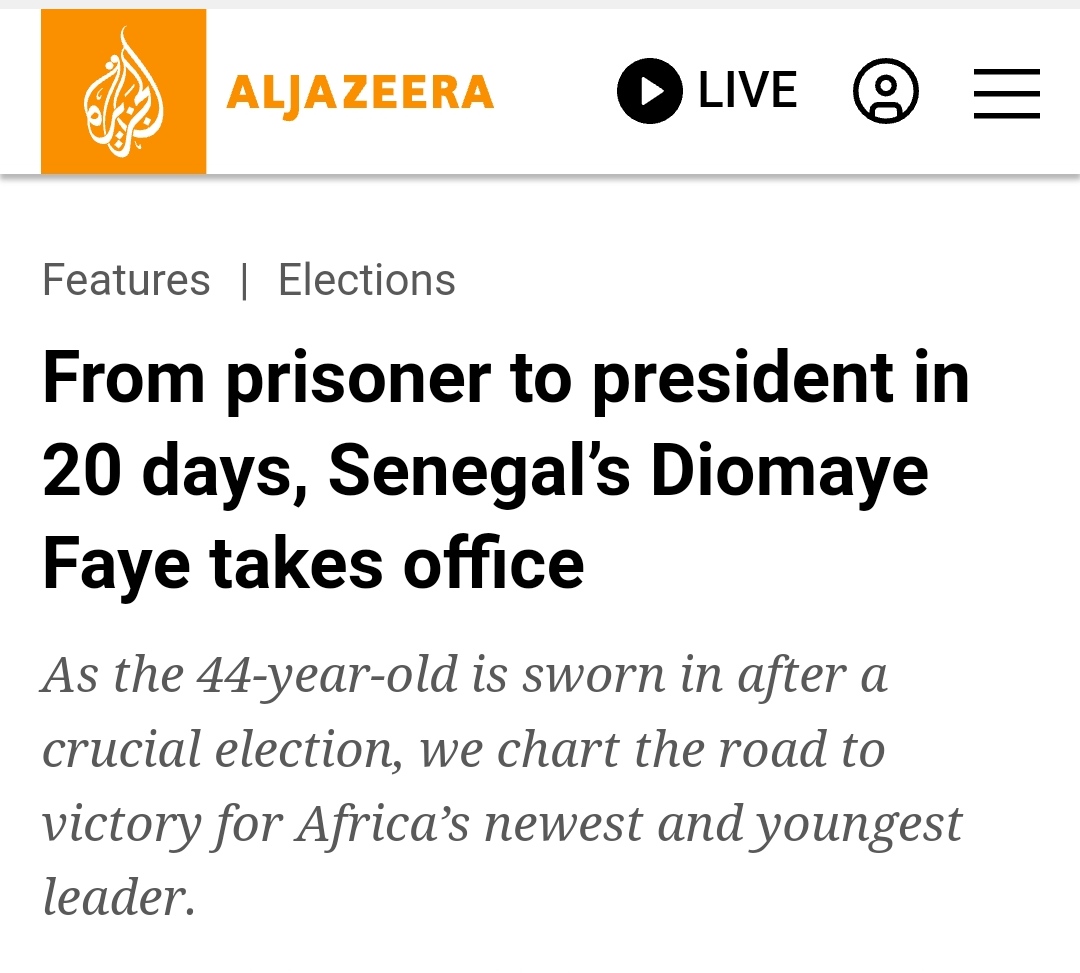Click the top bar of the hamburger icon

(1006, 71)
